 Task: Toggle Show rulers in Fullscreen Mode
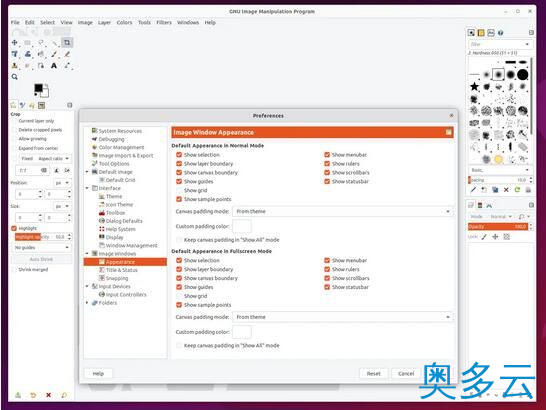pos(327,269)
